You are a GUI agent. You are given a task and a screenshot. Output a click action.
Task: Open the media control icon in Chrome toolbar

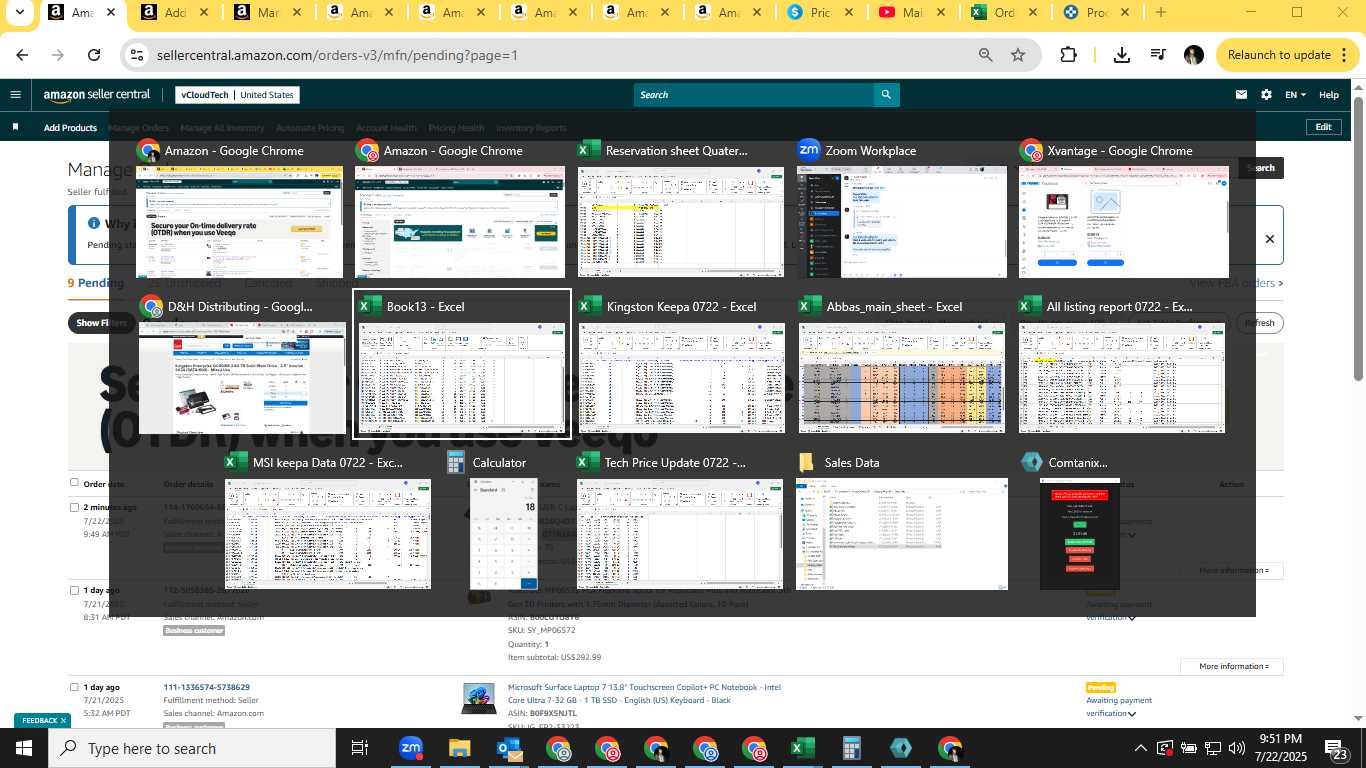tap(1158, 55)
